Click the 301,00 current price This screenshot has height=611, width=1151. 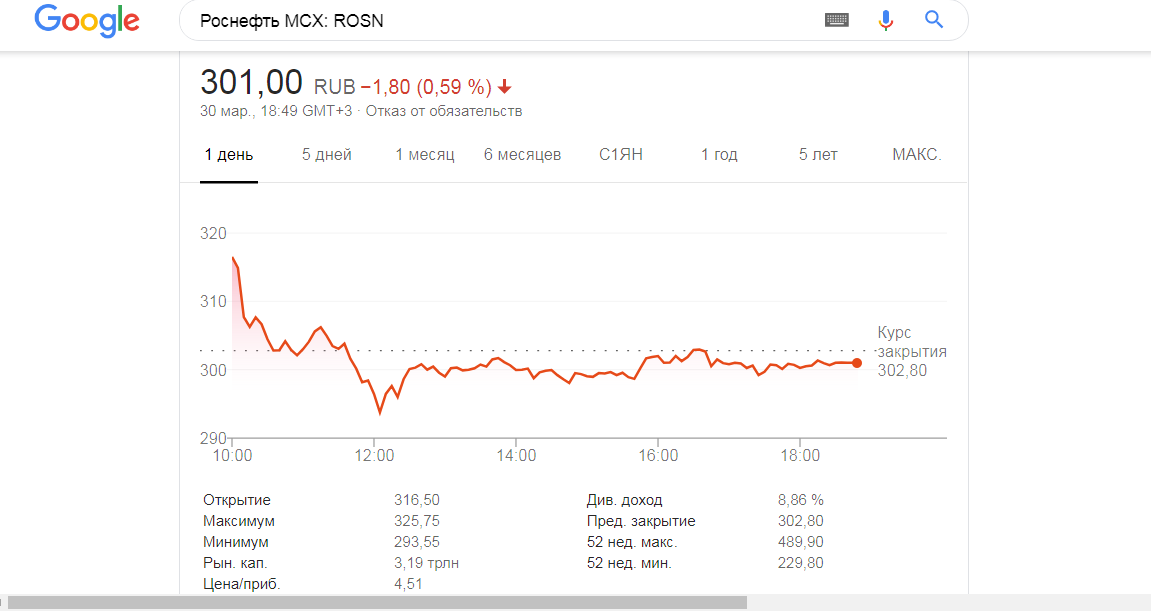[251, 82]
